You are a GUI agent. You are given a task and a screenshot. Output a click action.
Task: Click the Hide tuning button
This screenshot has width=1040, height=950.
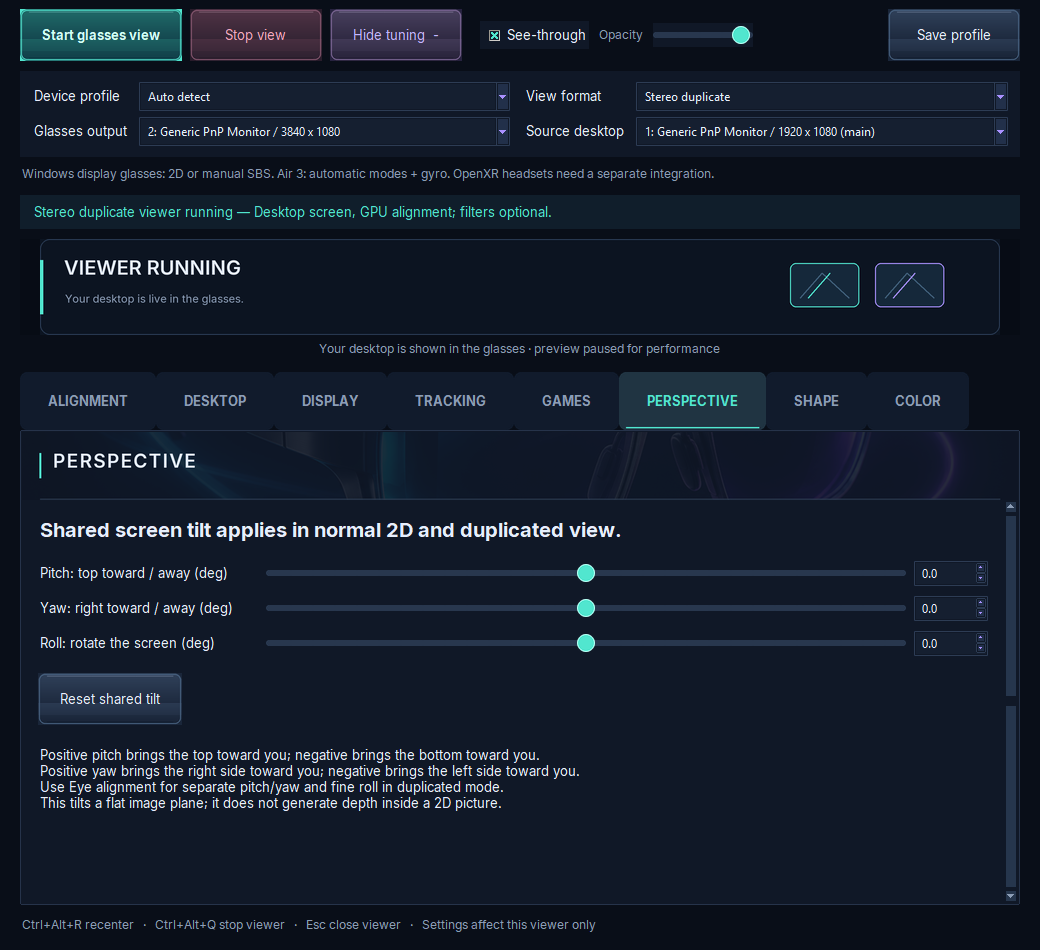pyautogui.click(x=395, y=35)
